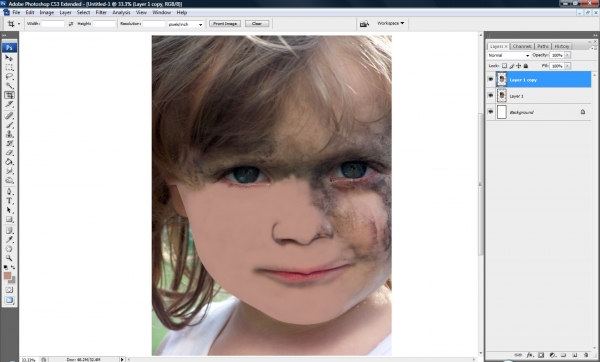This screenshot has width=600, height=362.
Task: Open the blend mode dropdown
Action: (x=509, y=55)
